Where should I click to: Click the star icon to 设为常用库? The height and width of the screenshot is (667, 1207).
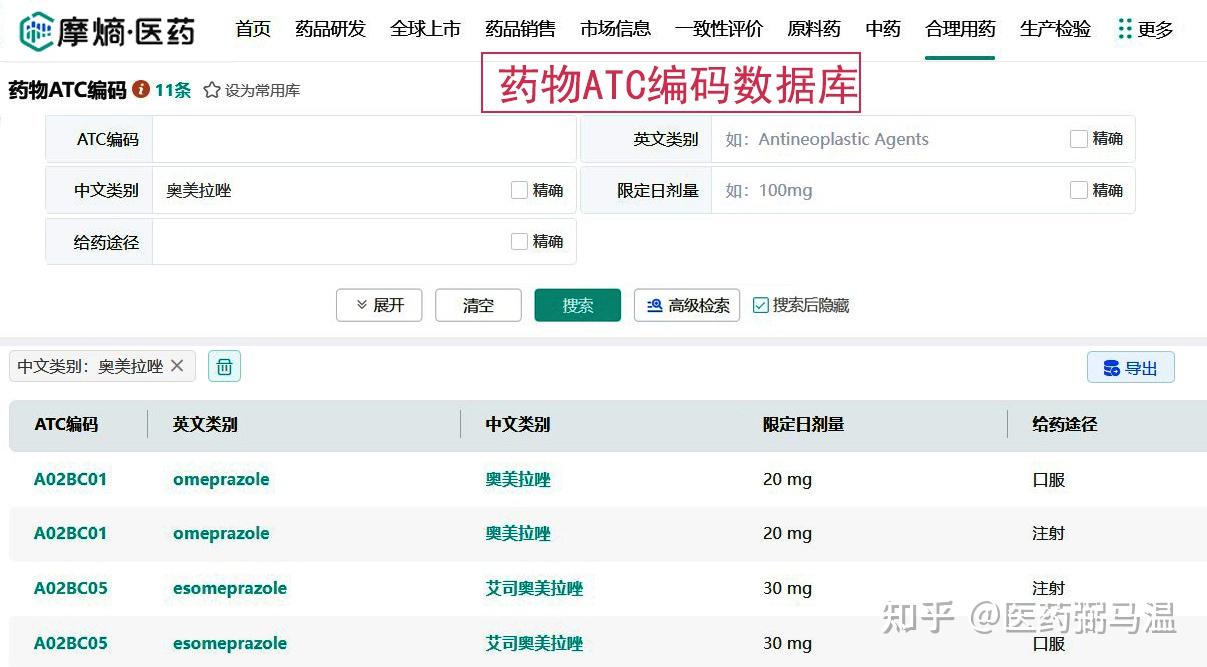(210, 89)
